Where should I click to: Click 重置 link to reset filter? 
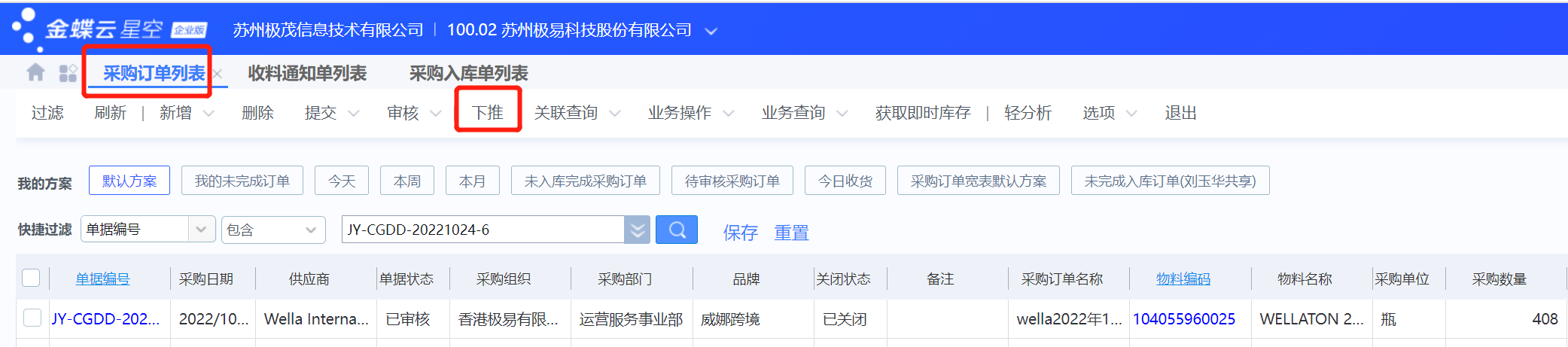792,233
